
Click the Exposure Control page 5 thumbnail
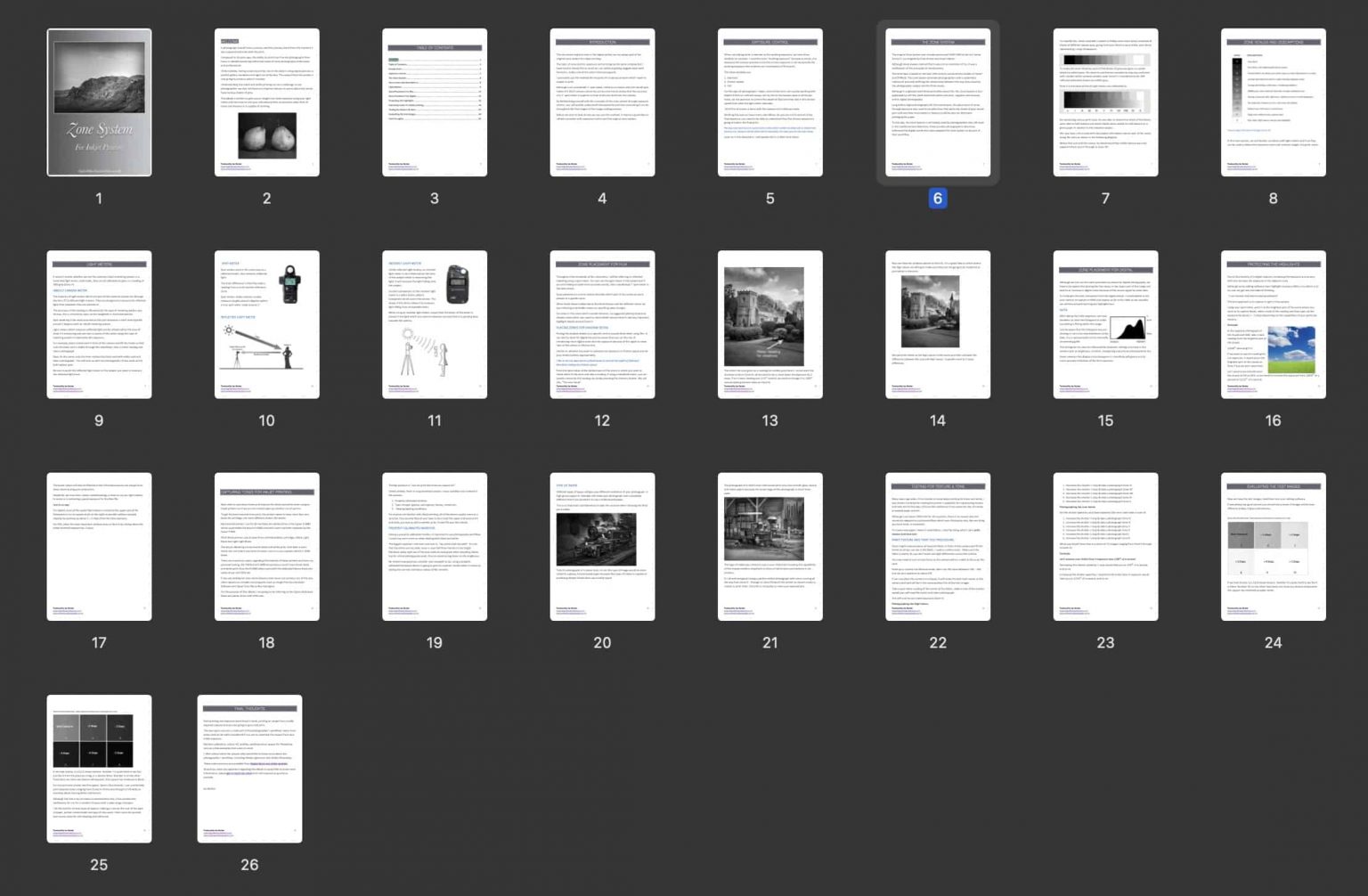(770, 102)
